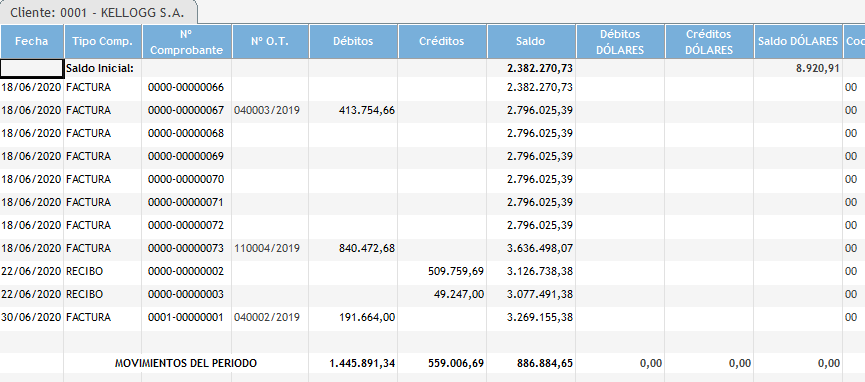Select comprobante 0000-00000066 row
The image size is (865, 382).
click(432, 87)
